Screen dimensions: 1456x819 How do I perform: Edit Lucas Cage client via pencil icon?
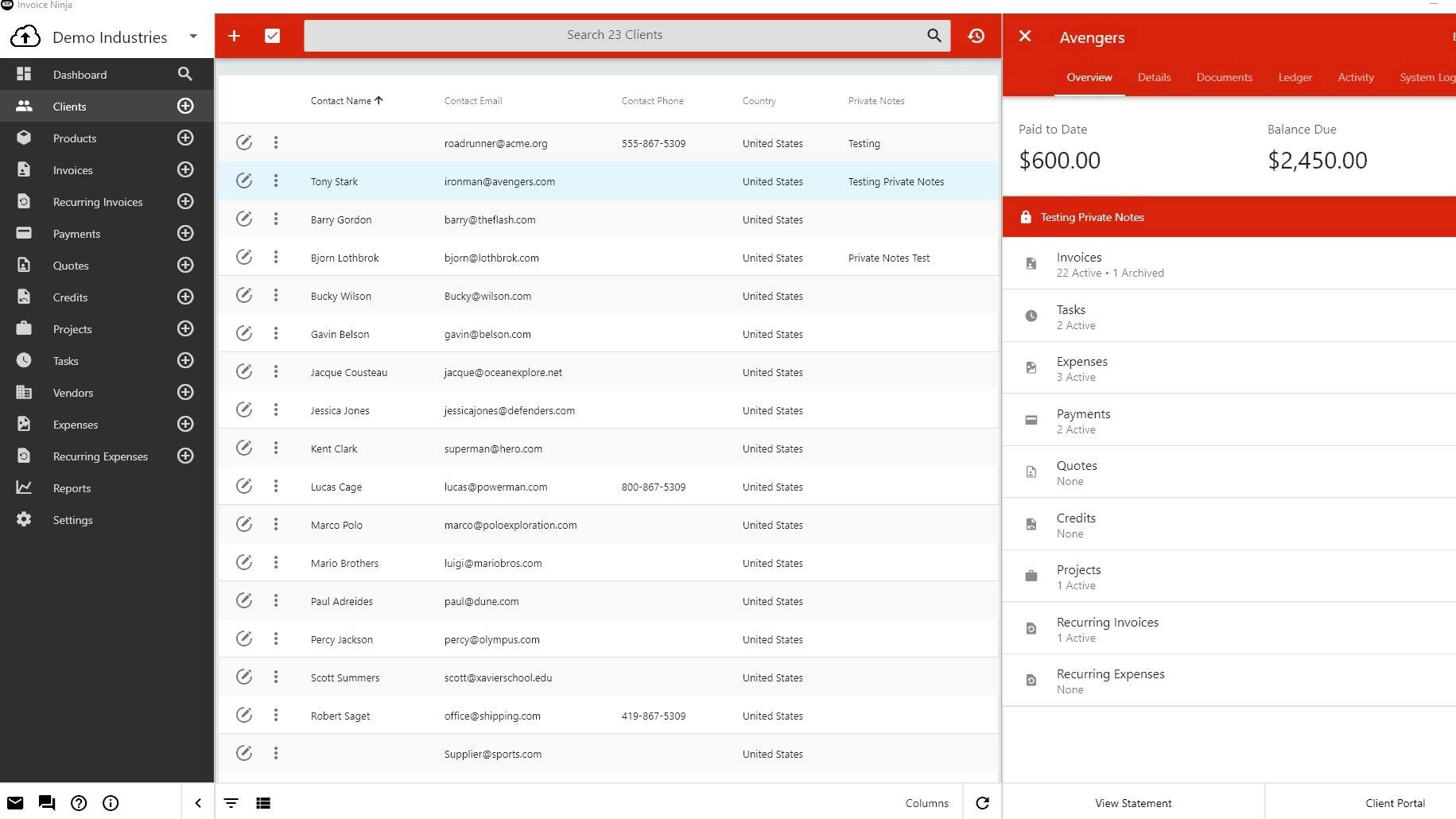coord(244,487)
